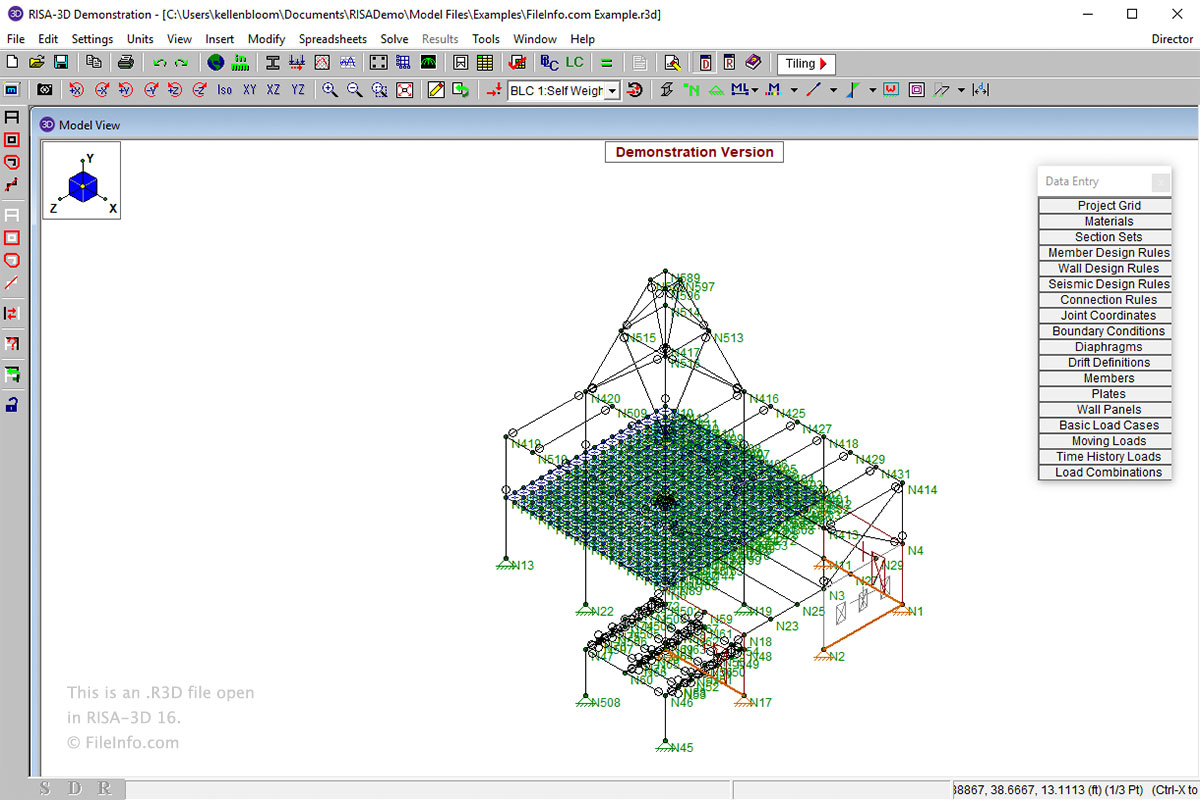Open the Spreadsheets menu

pos(333,39)
